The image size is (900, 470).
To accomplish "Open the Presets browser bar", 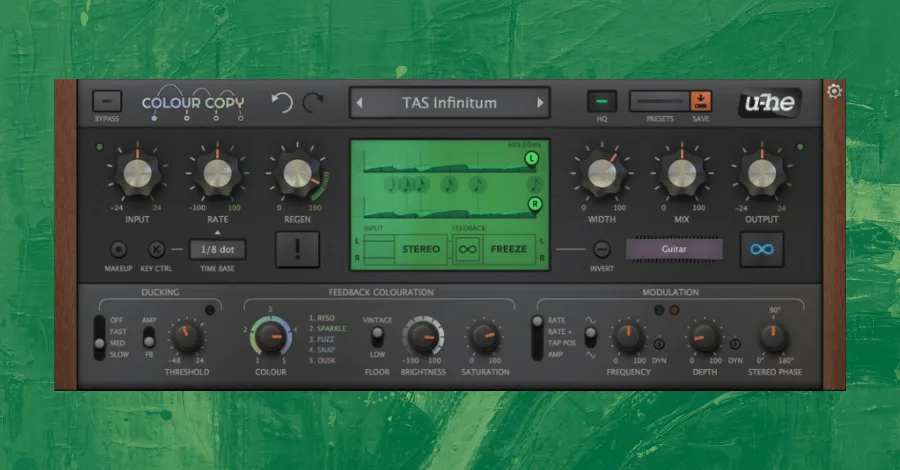I will pos(660,101).
